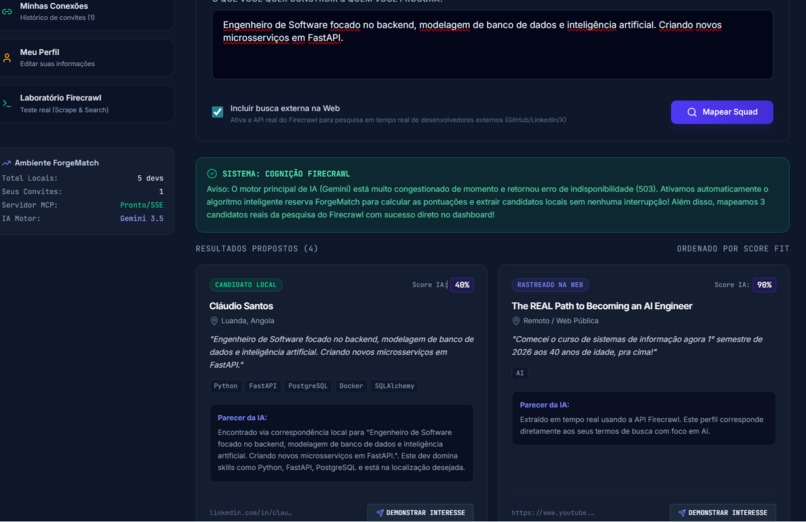The height and width of the screenshot is (522, 806).
Task: Click the RASTREADO NA WEB badge
Action: [x=550, y=285]
